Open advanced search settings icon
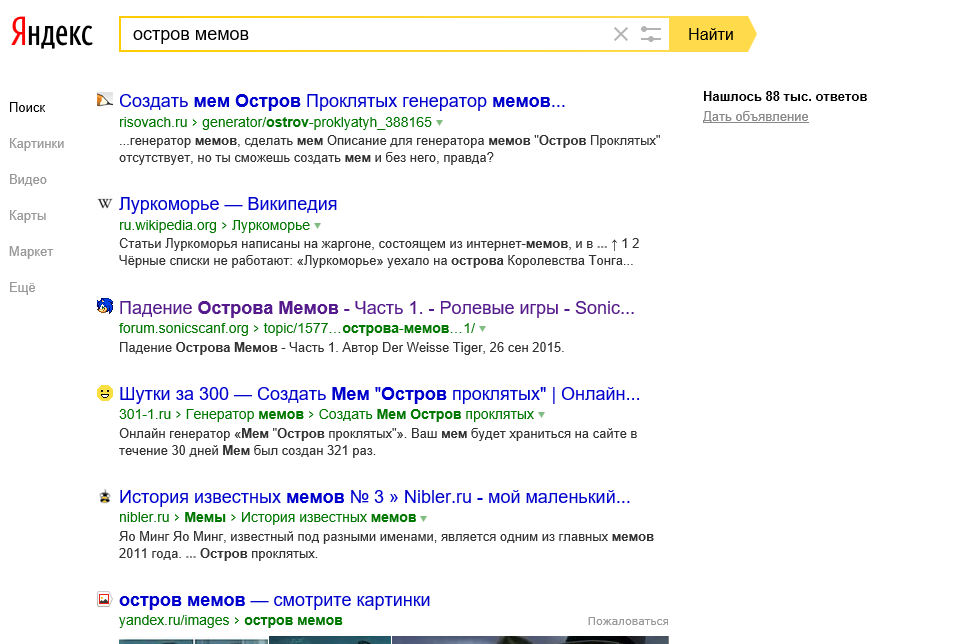 (x=651, y=33)
